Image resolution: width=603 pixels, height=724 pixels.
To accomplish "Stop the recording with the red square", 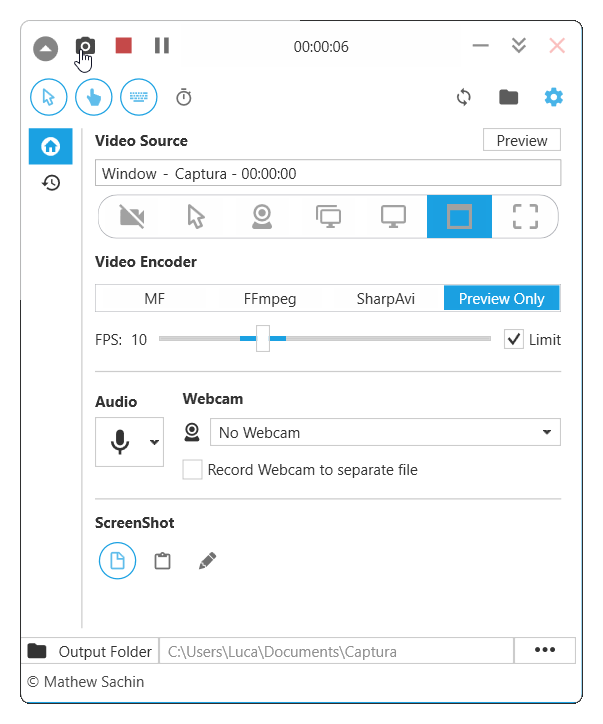I will pos(124,46).
